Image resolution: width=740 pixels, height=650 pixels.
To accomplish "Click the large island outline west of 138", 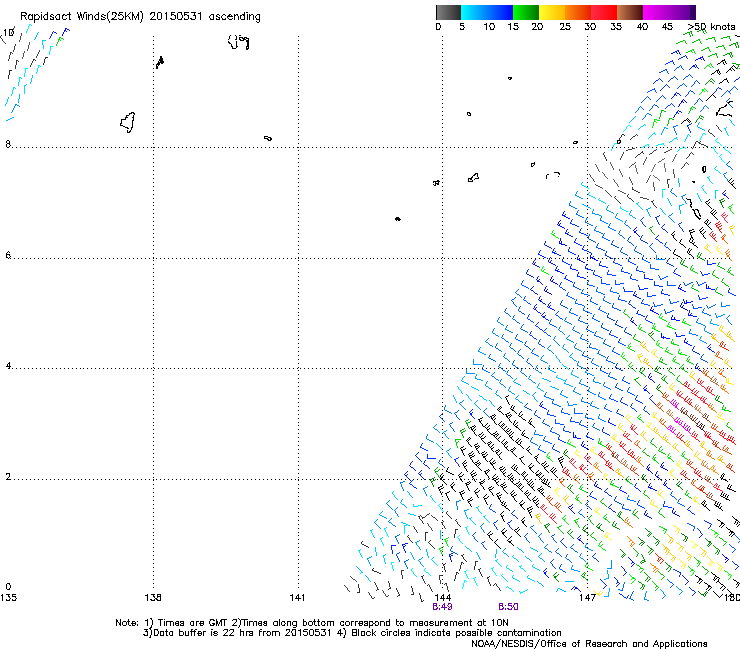I will point(128,122).
